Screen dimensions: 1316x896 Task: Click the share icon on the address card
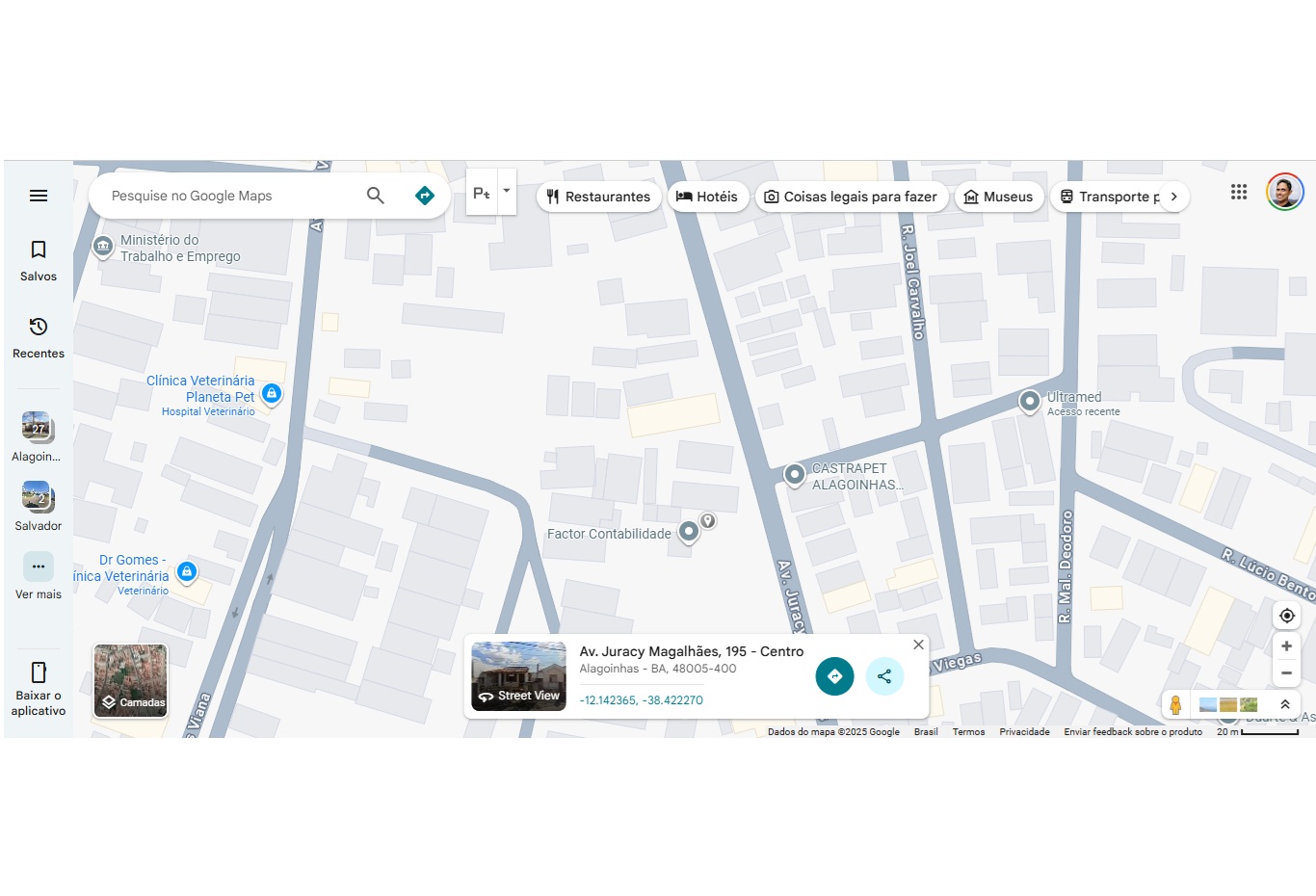[884, 676]
